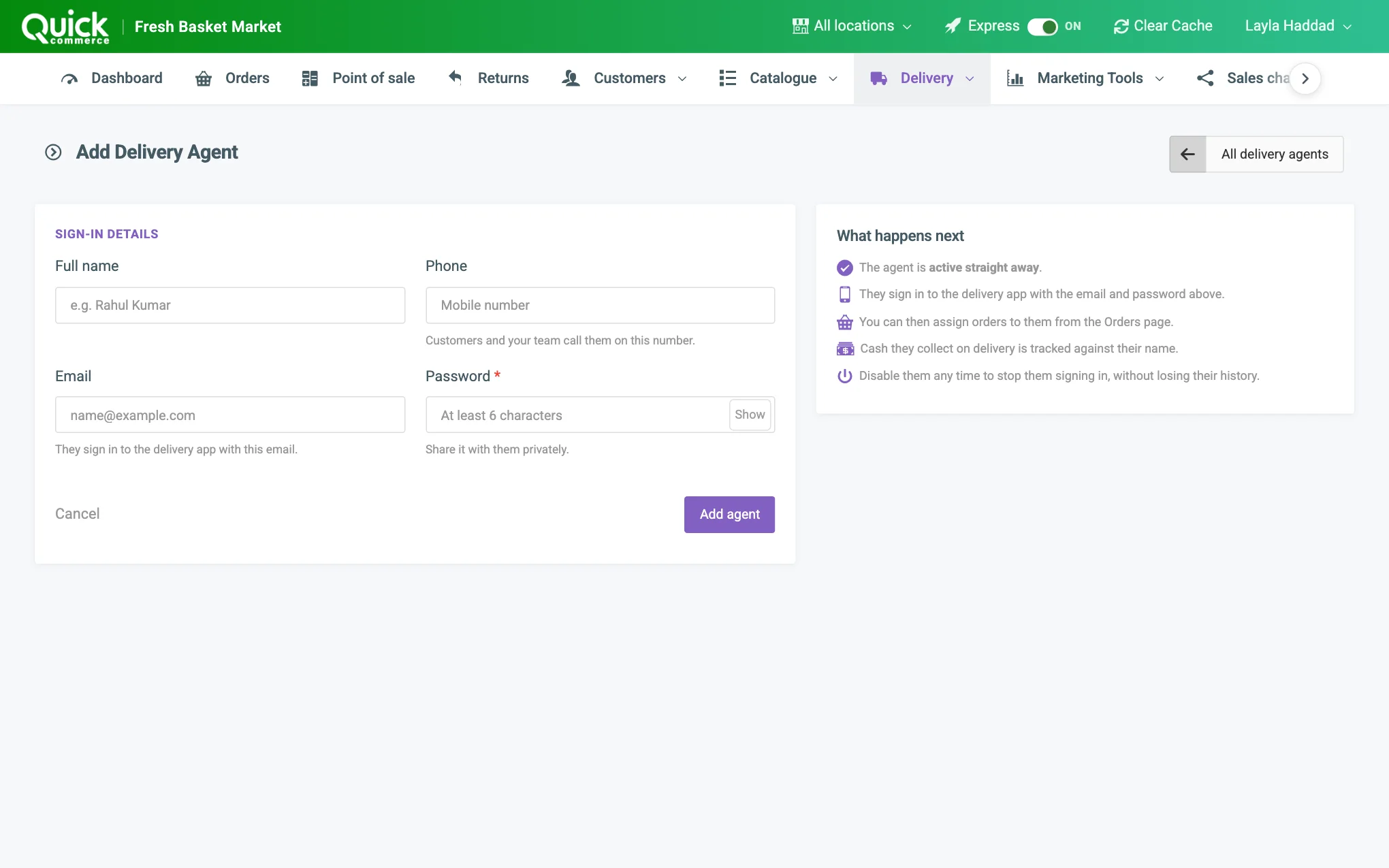1389x868 pixels.
Task: Click the store icon beside All locations
Action: pyautogui.click(x=800, y=26)
